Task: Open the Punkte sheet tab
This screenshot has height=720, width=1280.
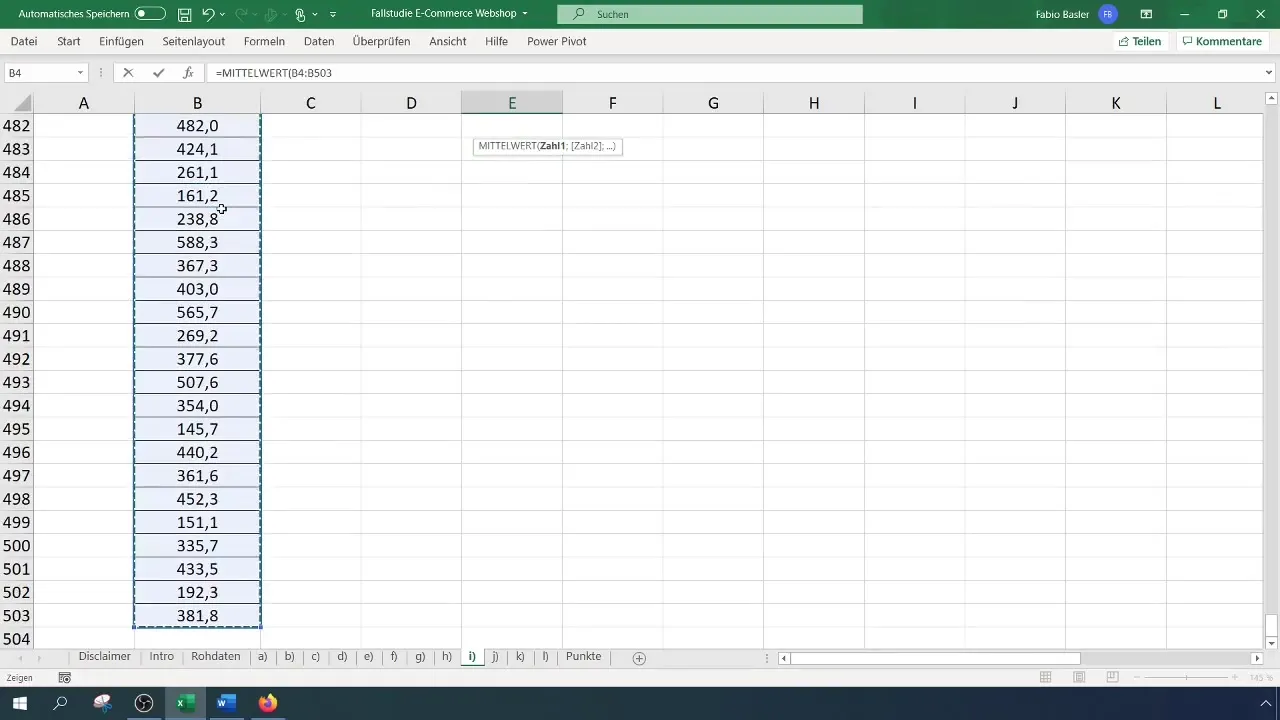Action: [584, 657]
